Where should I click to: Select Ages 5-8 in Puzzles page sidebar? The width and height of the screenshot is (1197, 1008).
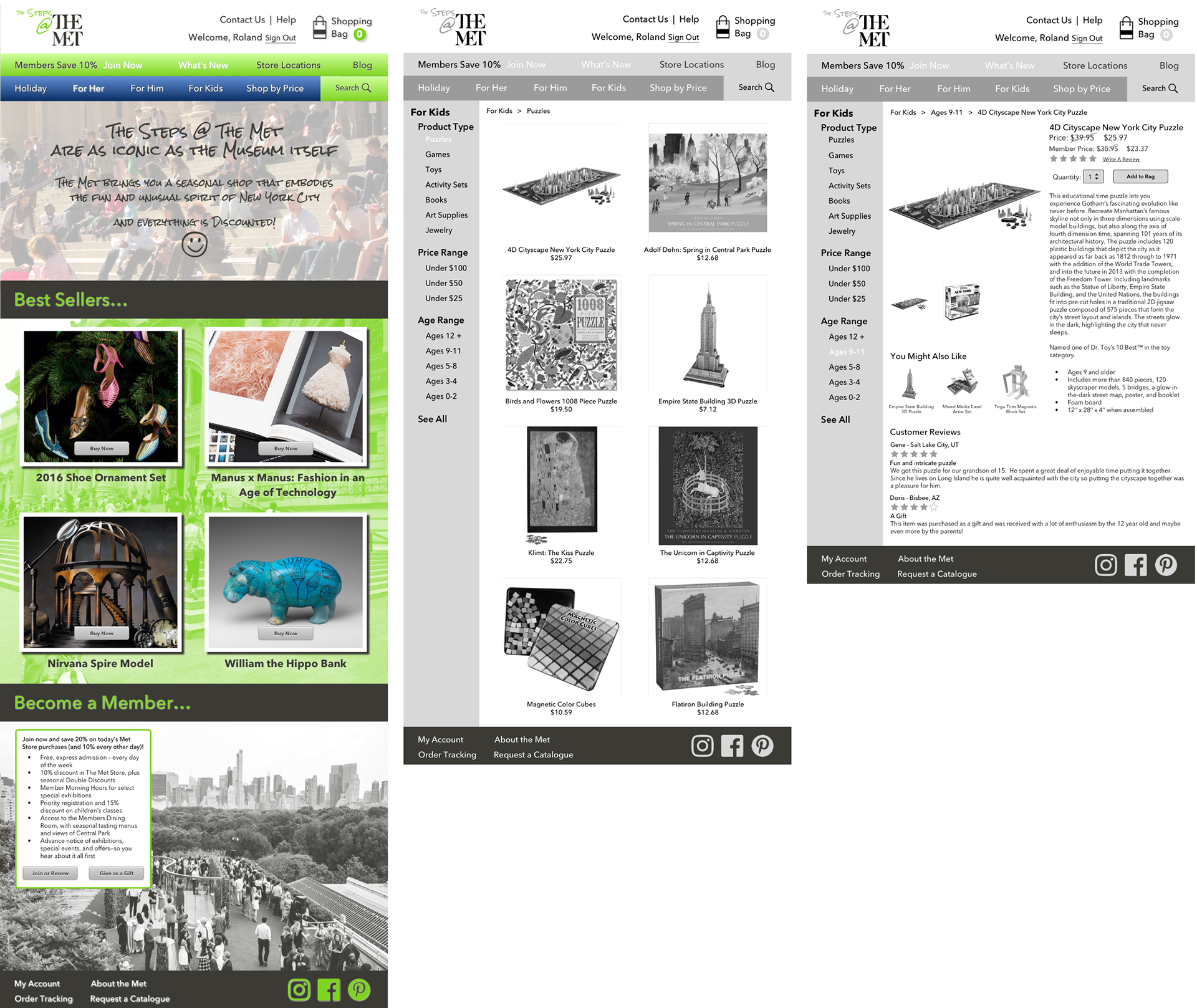point(441,366)
